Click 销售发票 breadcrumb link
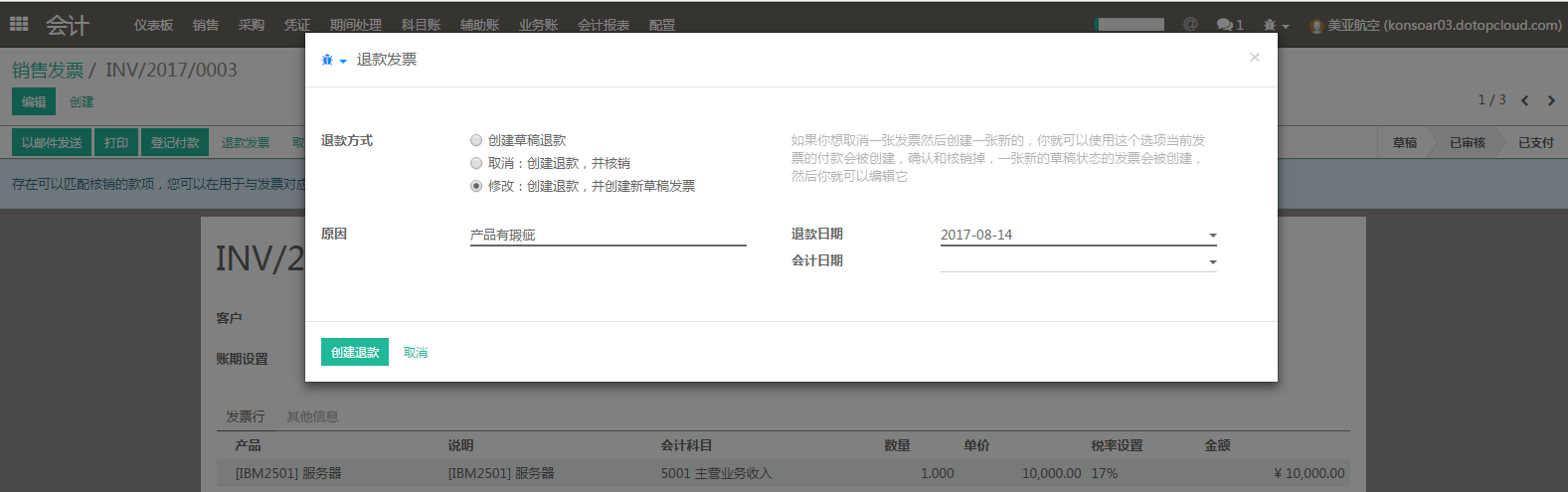Screen dimensions: 1568x492 (48, 71)
